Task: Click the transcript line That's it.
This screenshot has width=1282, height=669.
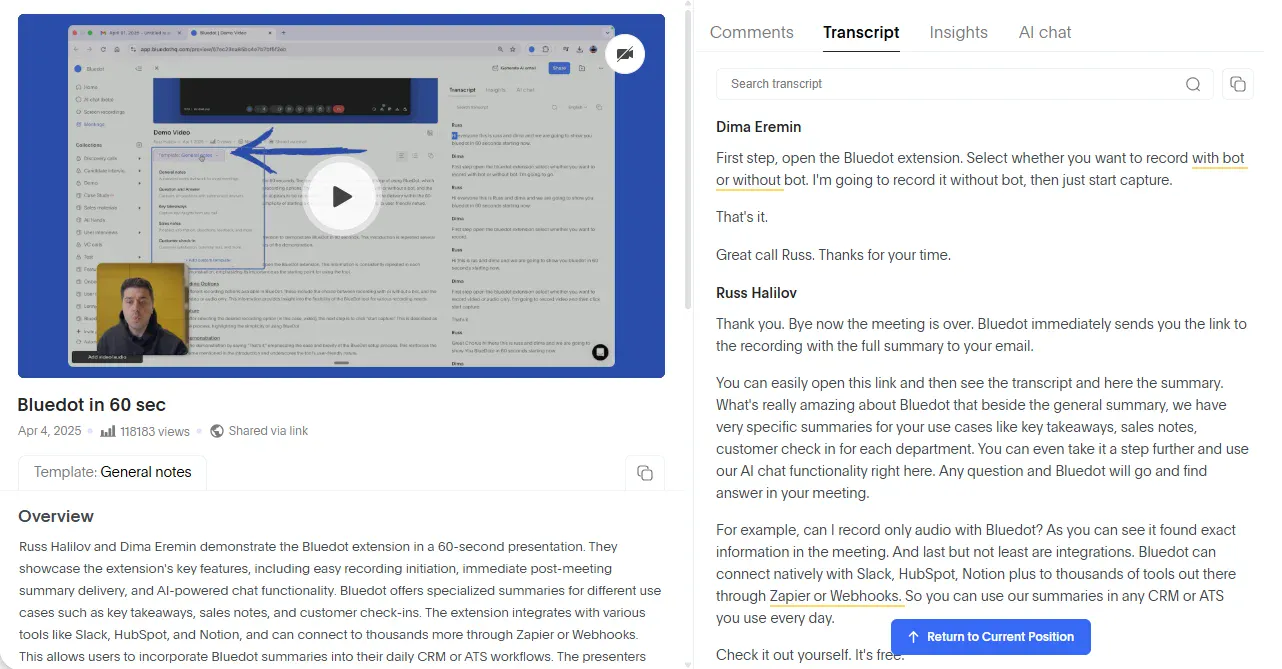Action: 742,217
